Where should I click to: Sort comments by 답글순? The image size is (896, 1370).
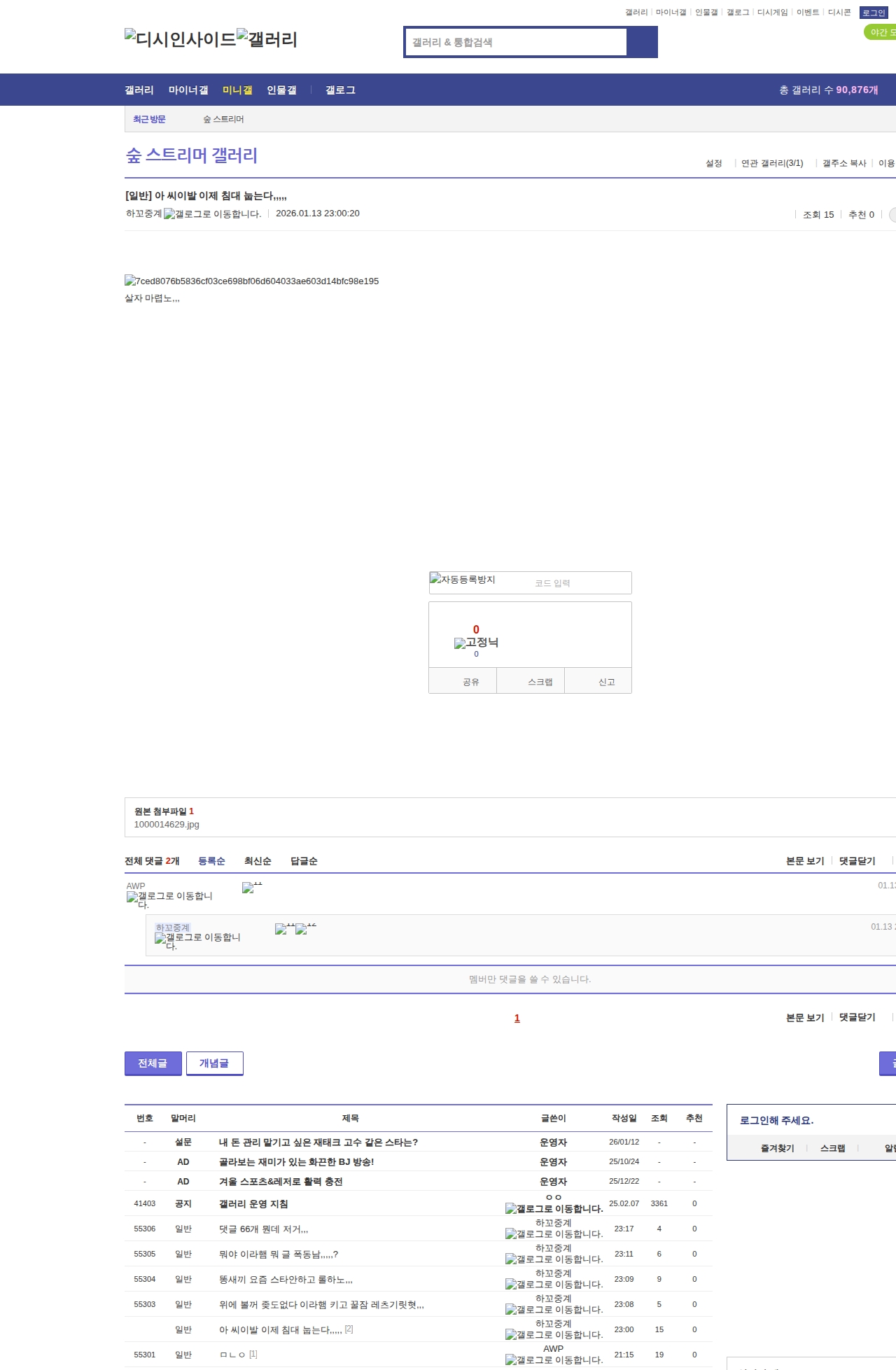point(304,861)
